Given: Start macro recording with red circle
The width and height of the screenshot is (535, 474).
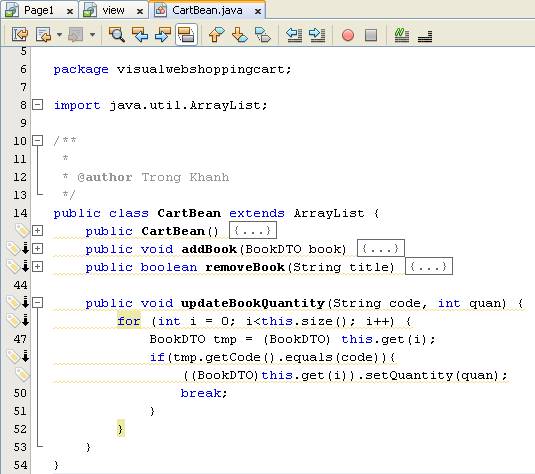Looking at the screenshot, I should (348, 35).
